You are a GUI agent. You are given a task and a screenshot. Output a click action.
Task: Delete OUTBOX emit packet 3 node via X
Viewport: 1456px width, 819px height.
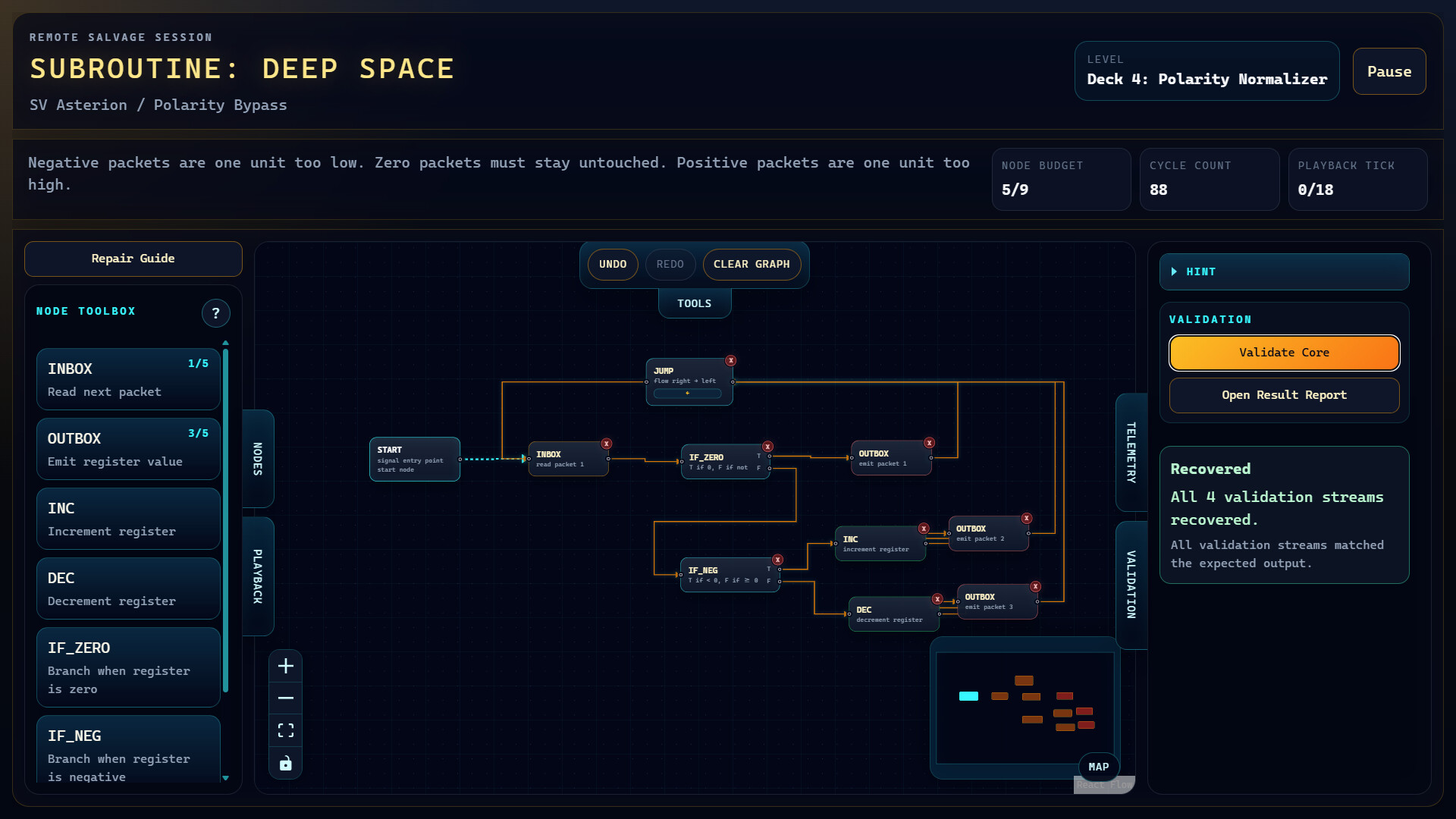coord(1036,587)
